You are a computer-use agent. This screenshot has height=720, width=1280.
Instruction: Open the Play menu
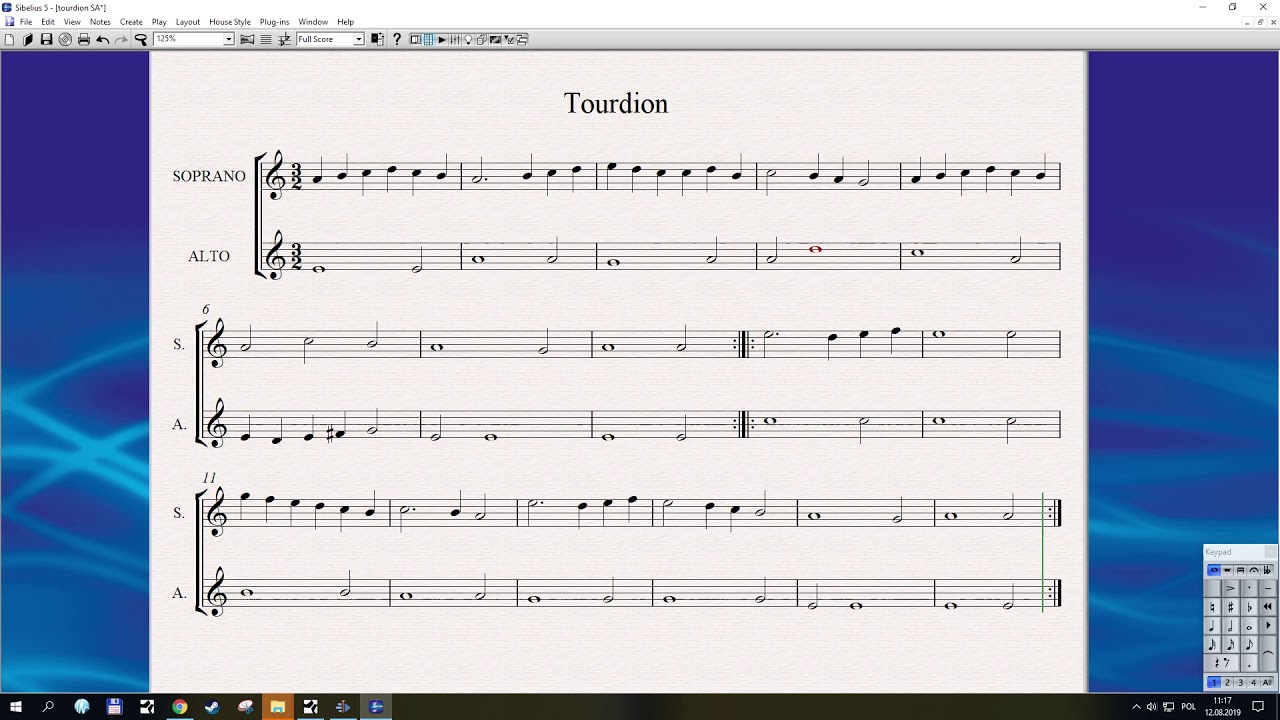[159, 22]
